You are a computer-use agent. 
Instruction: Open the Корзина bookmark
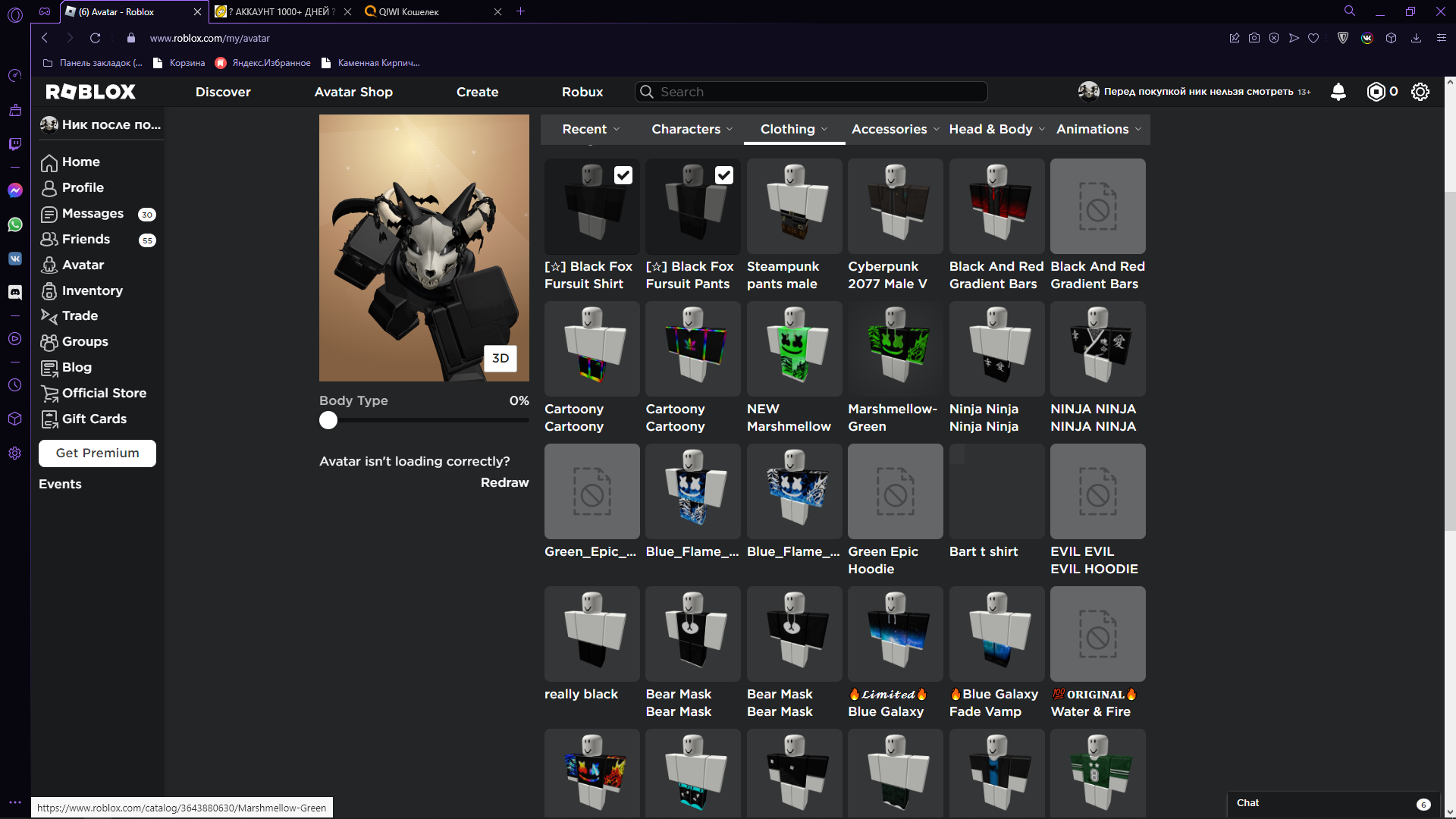click(179, 63)
